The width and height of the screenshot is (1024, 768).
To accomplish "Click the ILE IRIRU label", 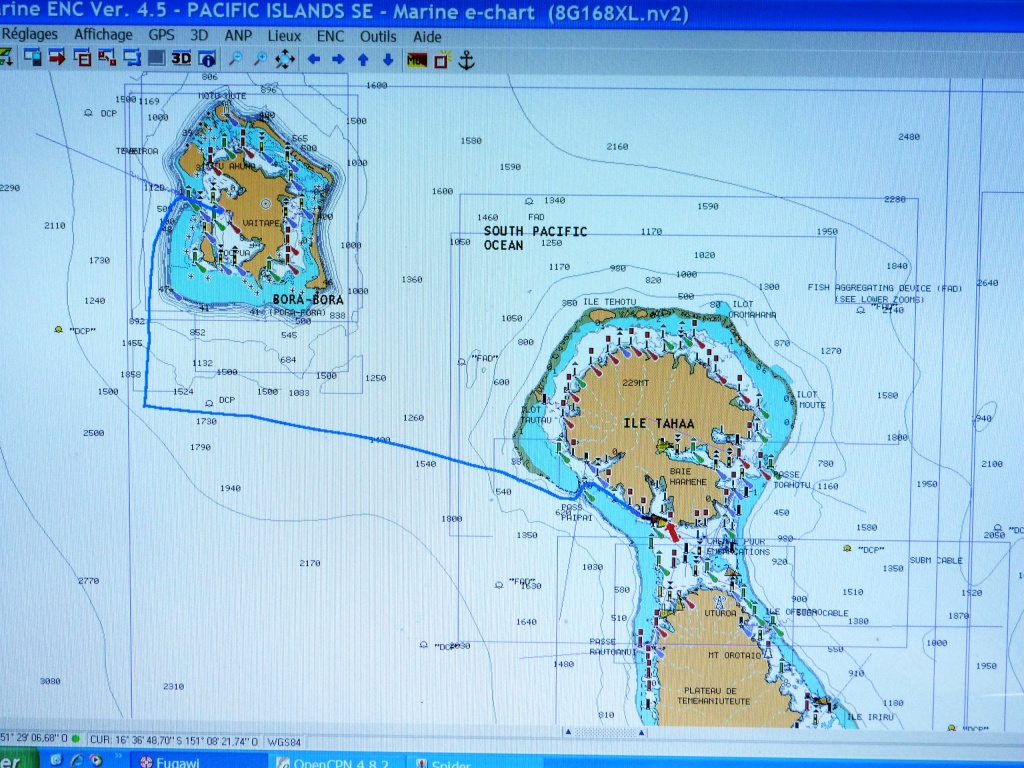I will pos(870,716).
